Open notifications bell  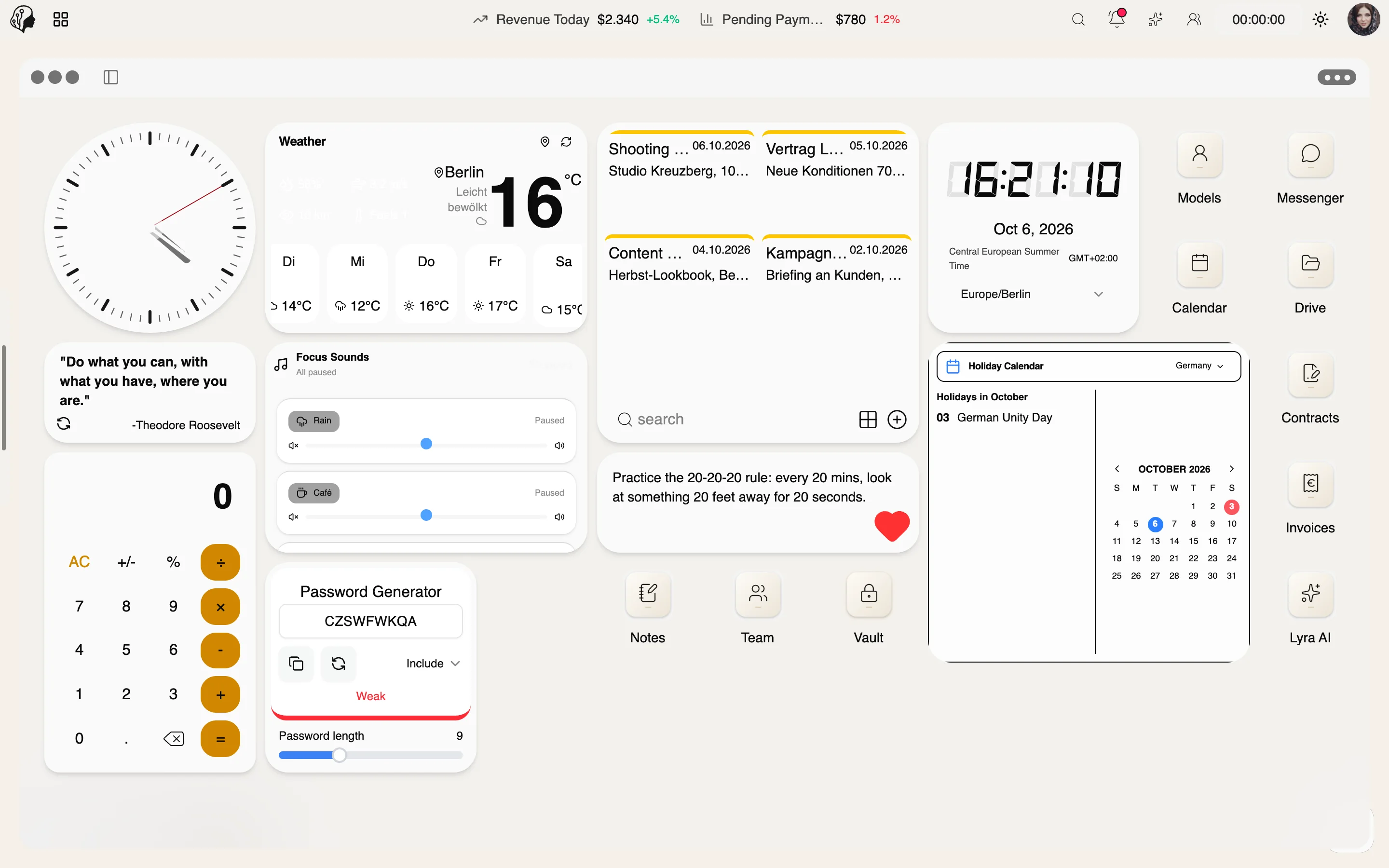coord(1117,19)
